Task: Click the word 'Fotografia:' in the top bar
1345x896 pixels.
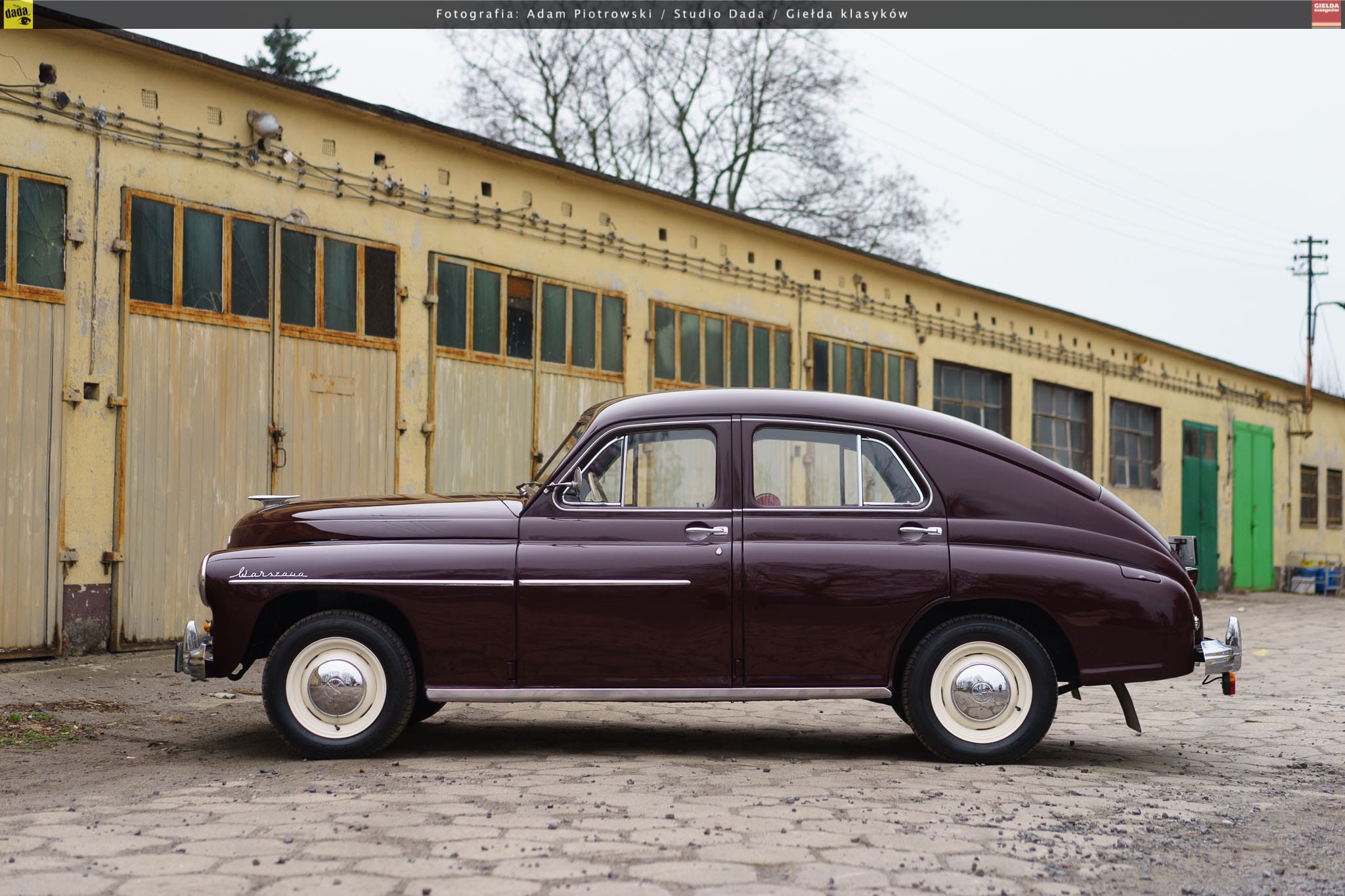Action: click(477, 14)
